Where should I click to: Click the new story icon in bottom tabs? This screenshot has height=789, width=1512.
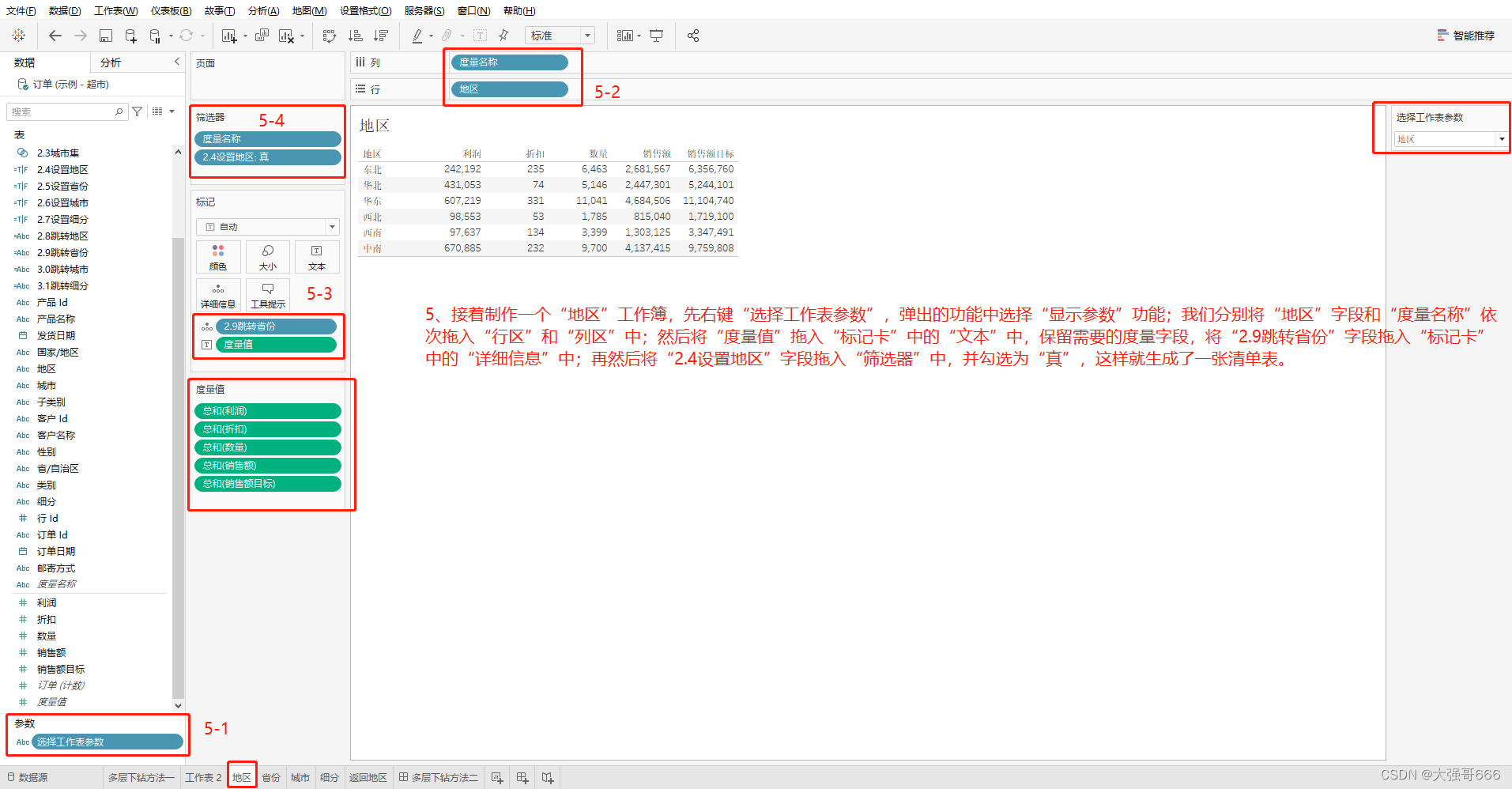point(548,778)
